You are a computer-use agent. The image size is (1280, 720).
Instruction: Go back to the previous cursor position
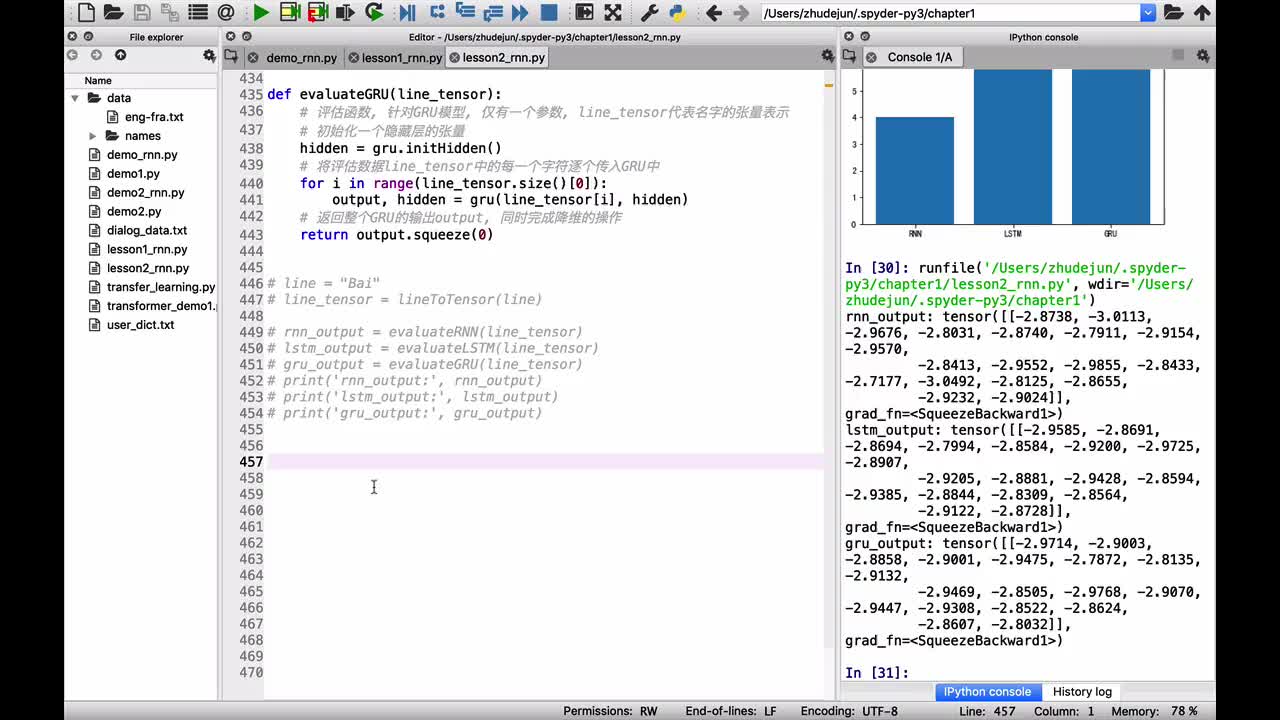click(x=713, y=13)
